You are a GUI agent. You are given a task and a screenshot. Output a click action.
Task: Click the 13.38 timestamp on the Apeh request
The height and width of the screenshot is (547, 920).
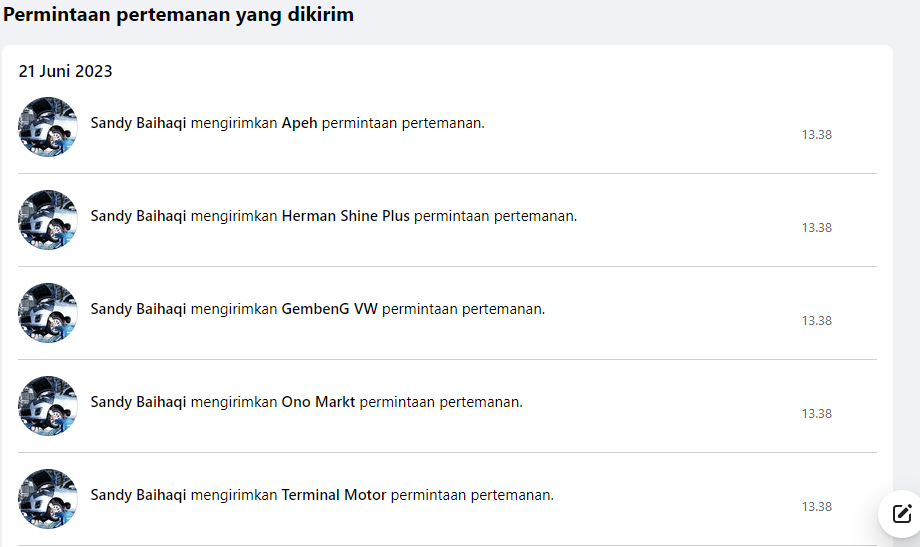click(816, 135)
